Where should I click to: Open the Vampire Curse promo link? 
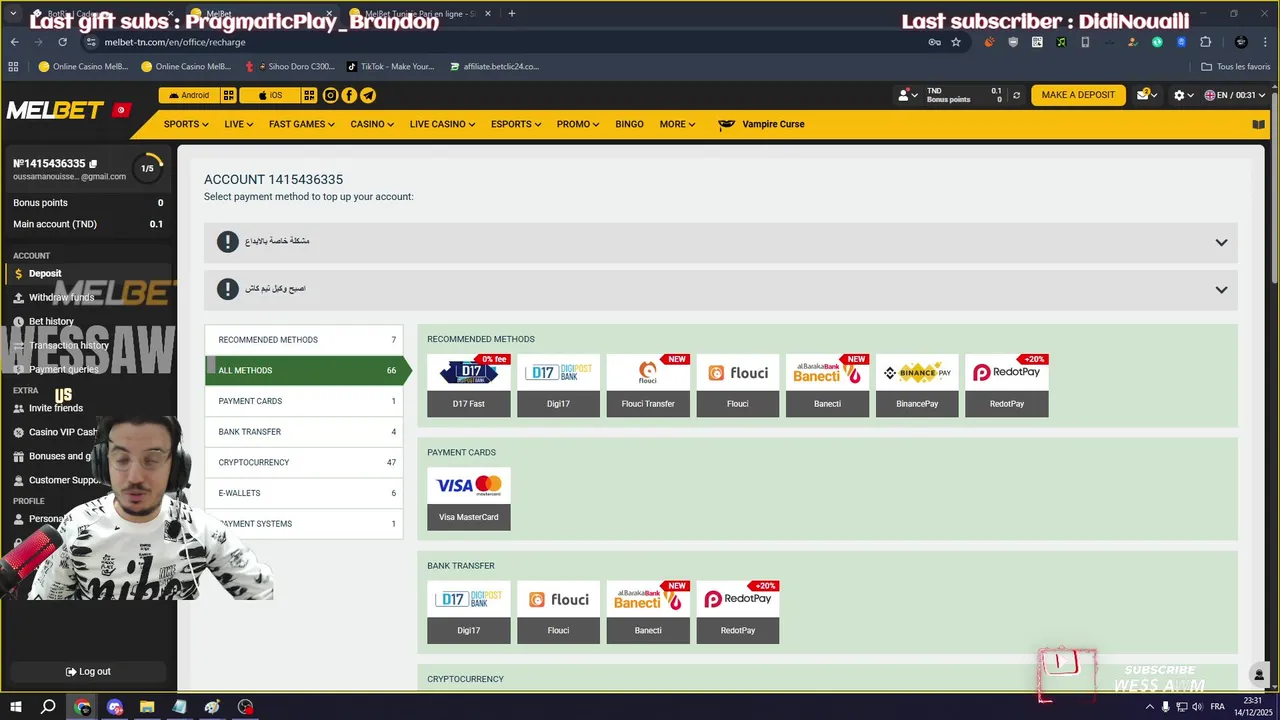[x=761, y=124]
